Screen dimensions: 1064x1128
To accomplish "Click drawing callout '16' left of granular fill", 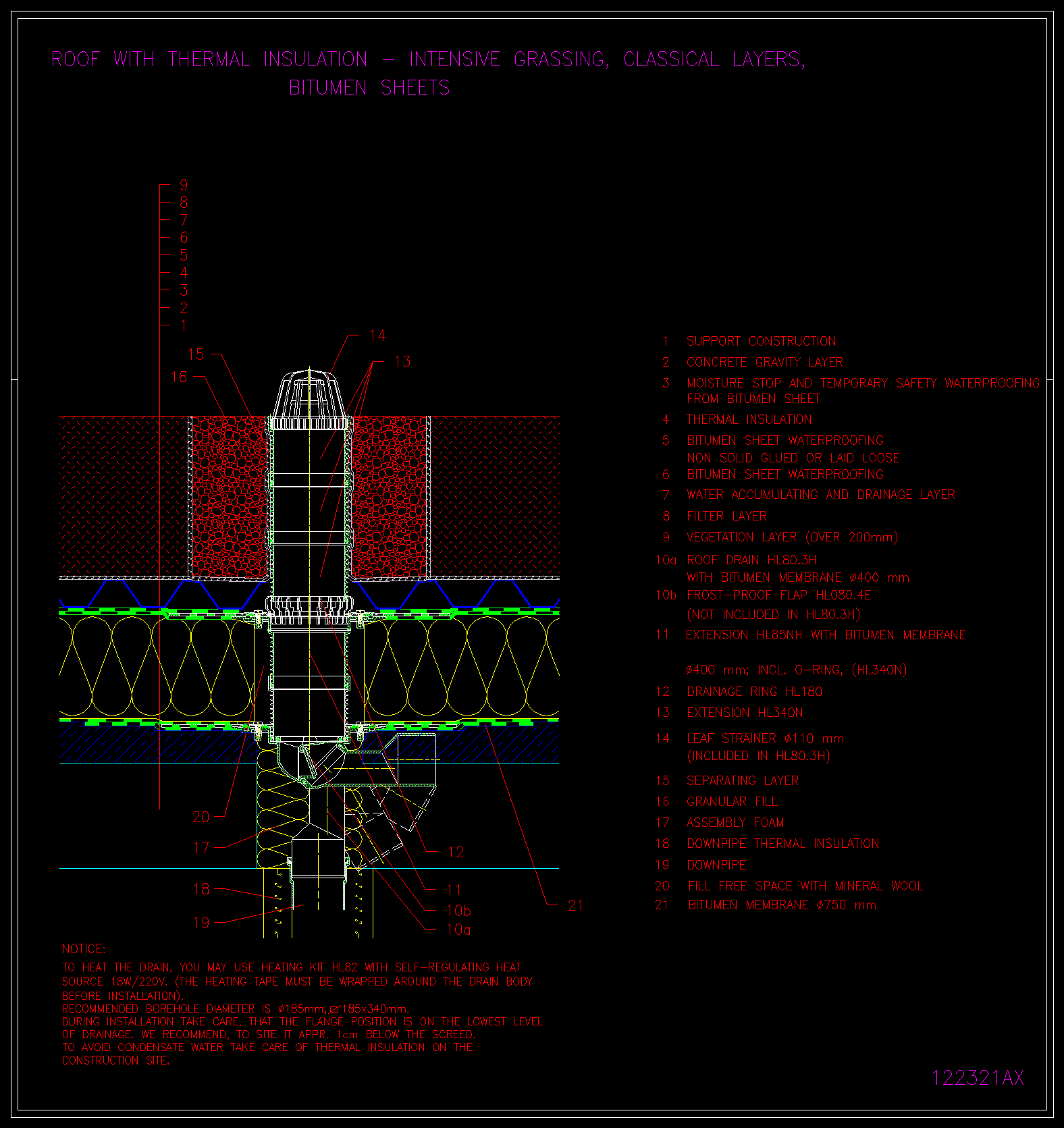I will 179,377.
